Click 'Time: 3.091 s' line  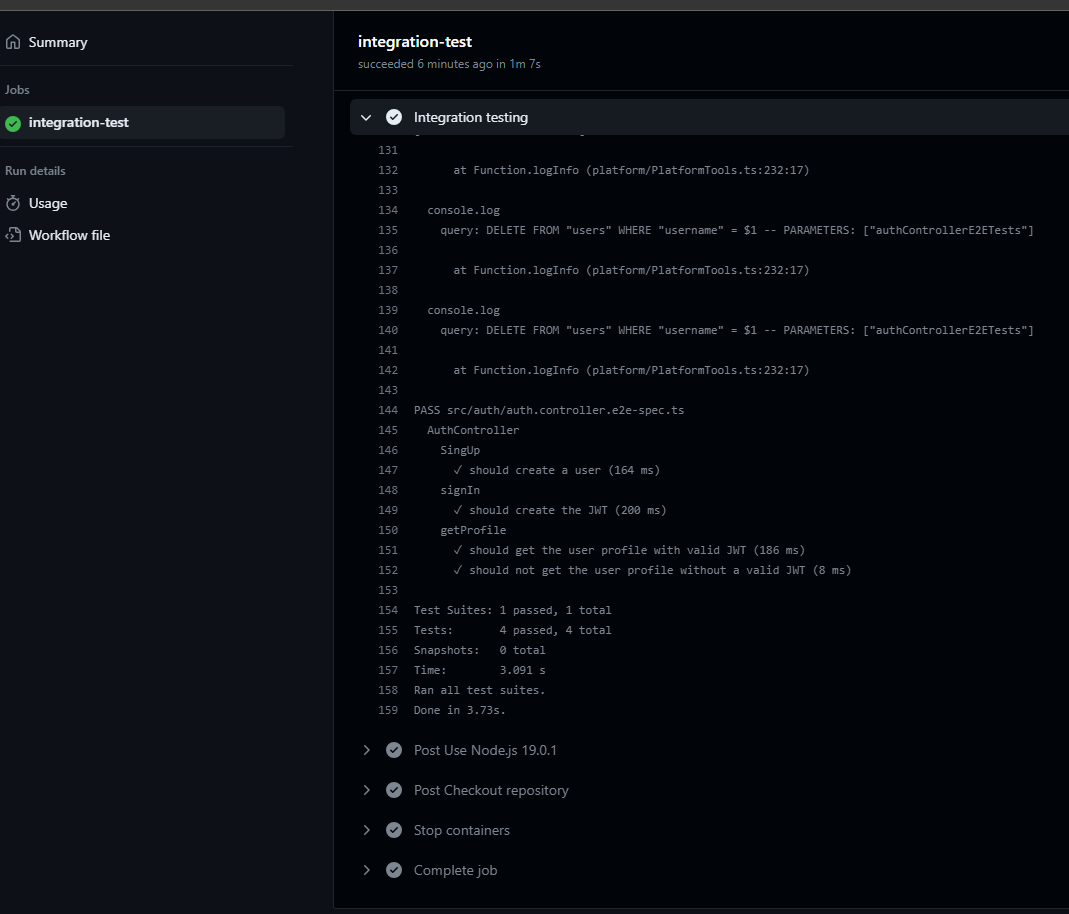(479, 670)
